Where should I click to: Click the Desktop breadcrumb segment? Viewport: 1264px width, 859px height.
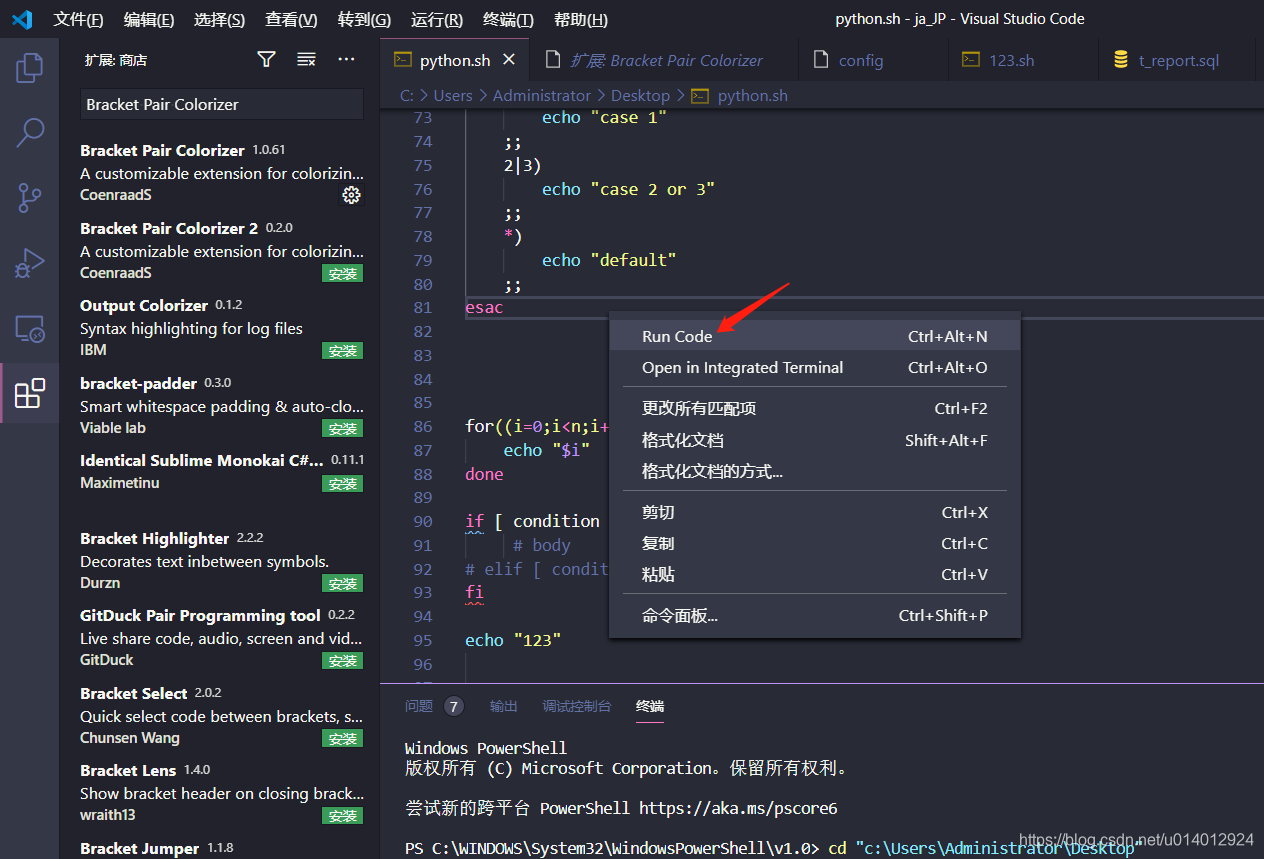pyautogui.click(x=640, y=96)
